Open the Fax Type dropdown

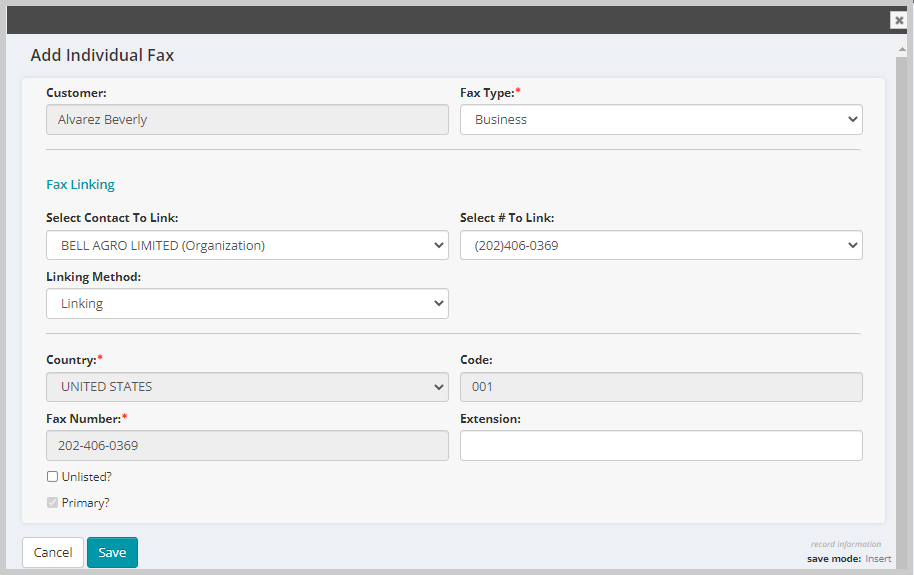coord(661,120)
